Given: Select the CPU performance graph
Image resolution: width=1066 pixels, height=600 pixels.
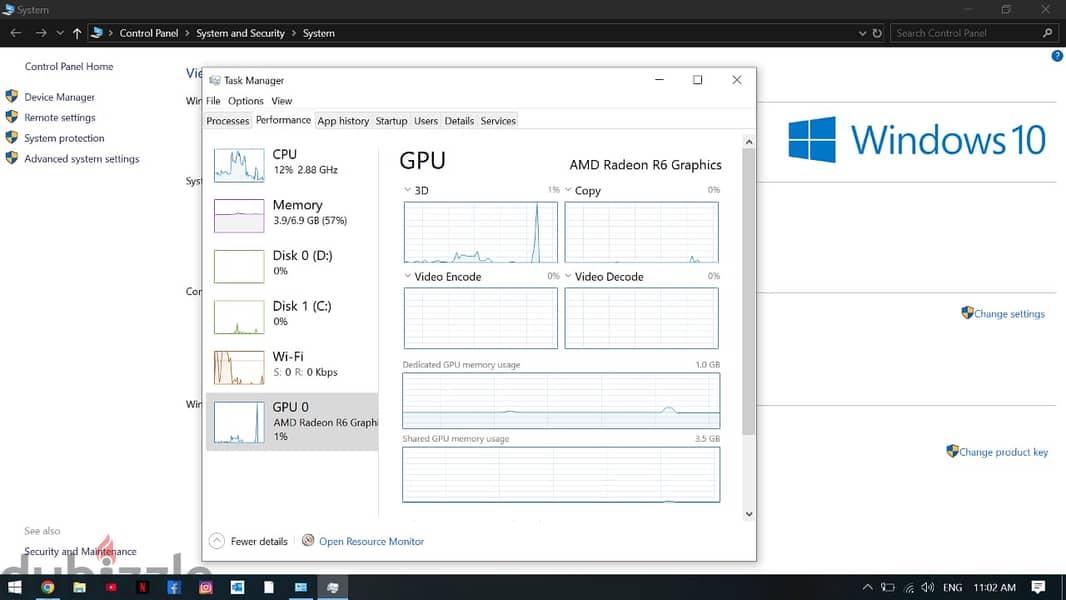Looking at the screenshot, I should (x=239, y=165).
